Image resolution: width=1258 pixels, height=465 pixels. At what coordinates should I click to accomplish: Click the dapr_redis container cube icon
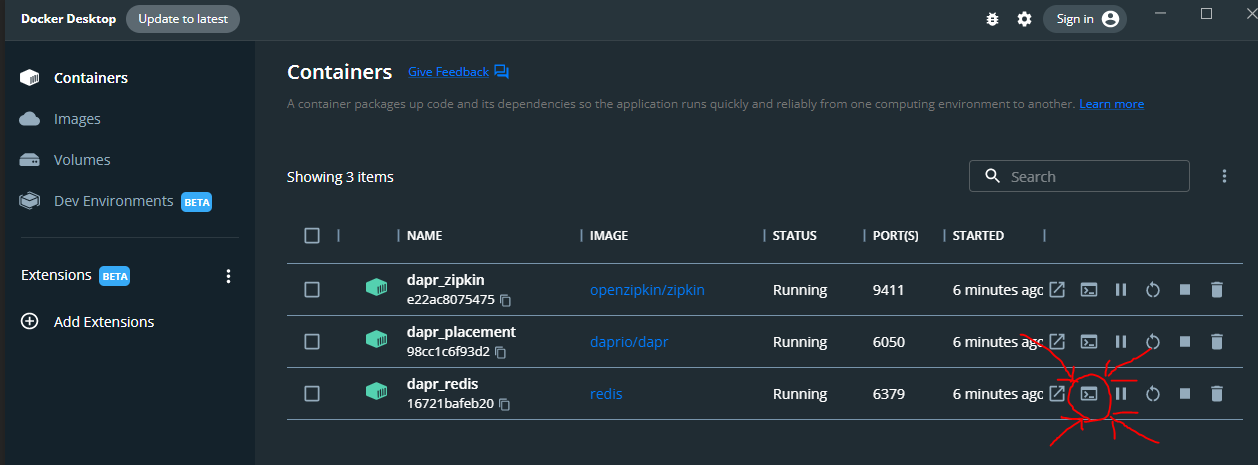click(376, 393)
